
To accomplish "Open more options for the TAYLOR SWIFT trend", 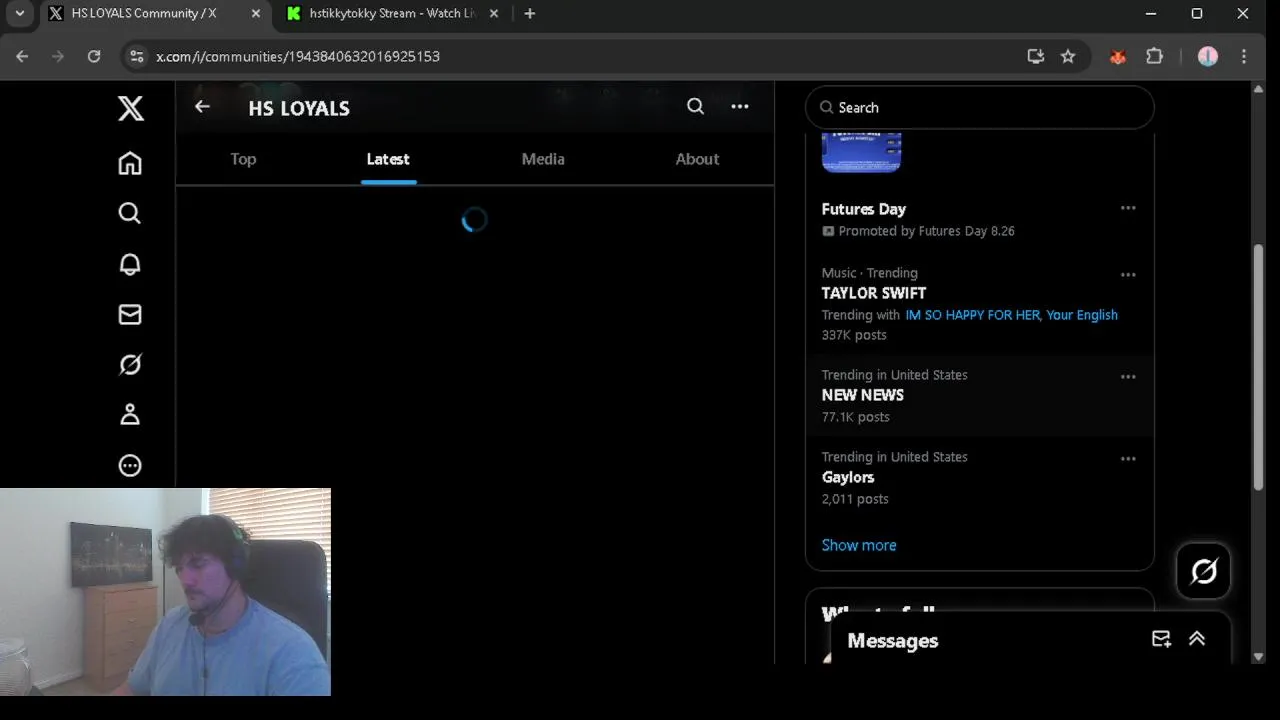I will click(x=1128, y=274).
